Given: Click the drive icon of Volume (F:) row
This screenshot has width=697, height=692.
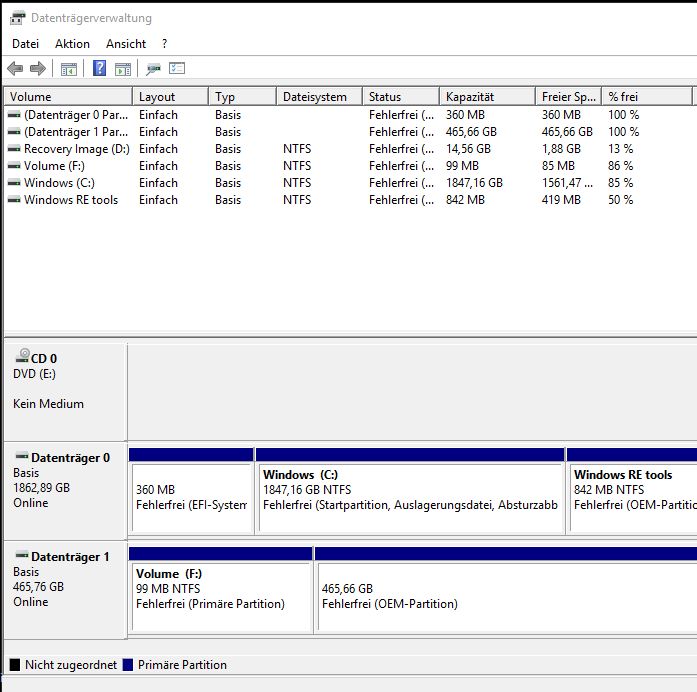Looking at the screenshot, I should tap(14, 166).
